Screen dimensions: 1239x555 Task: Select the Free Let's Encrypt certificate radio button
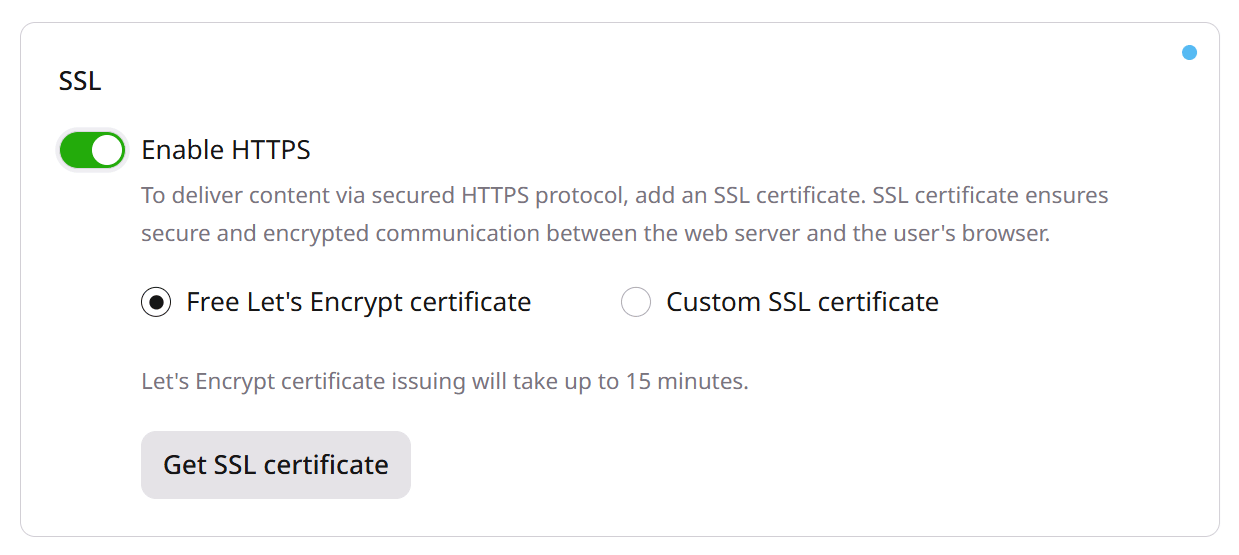156,302
